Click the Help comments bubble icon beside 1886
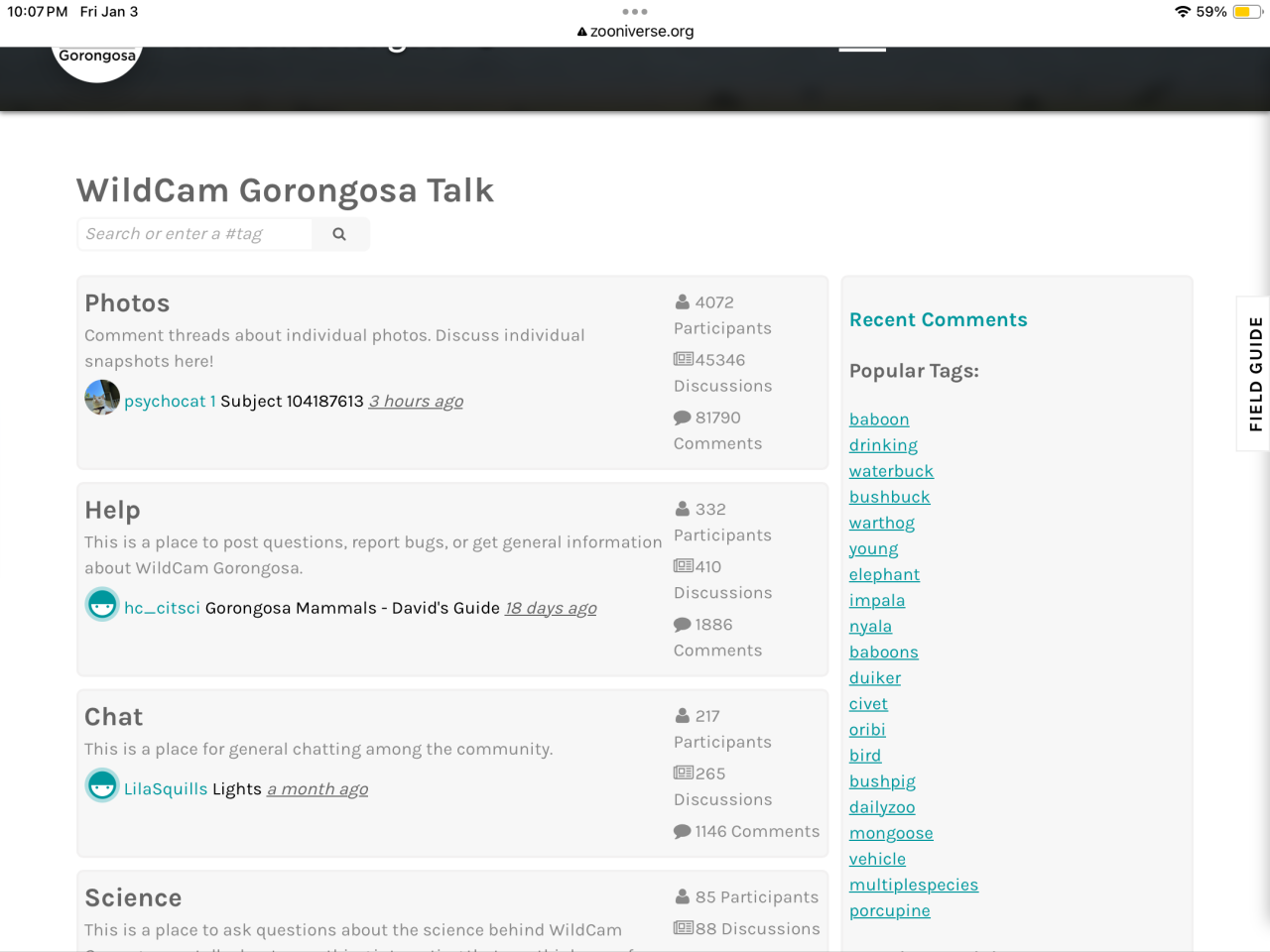The height and width of the screenshot is (952, 1270). pos(683,625)
